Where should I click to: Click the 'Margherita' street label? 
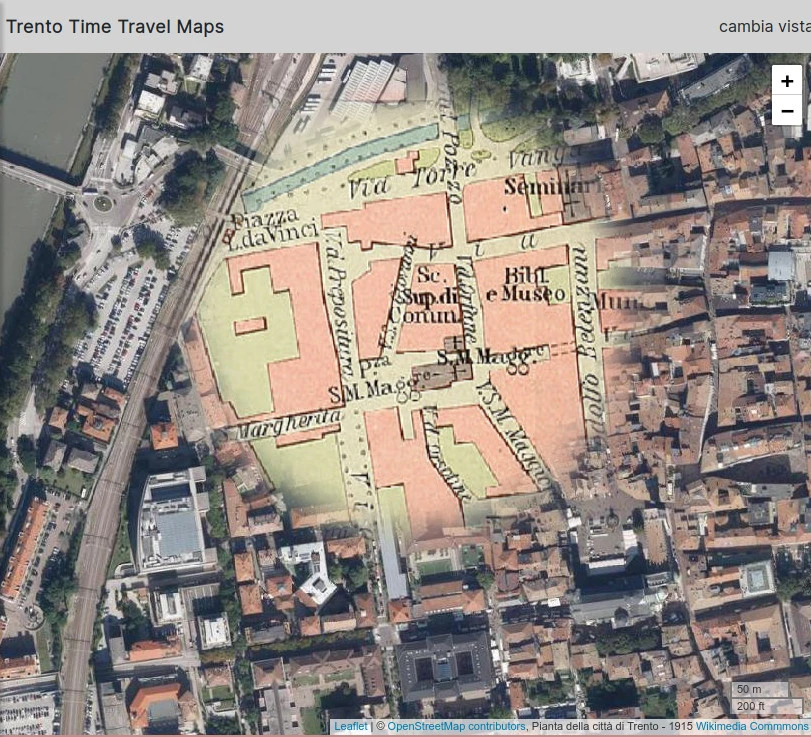(290, 424)
